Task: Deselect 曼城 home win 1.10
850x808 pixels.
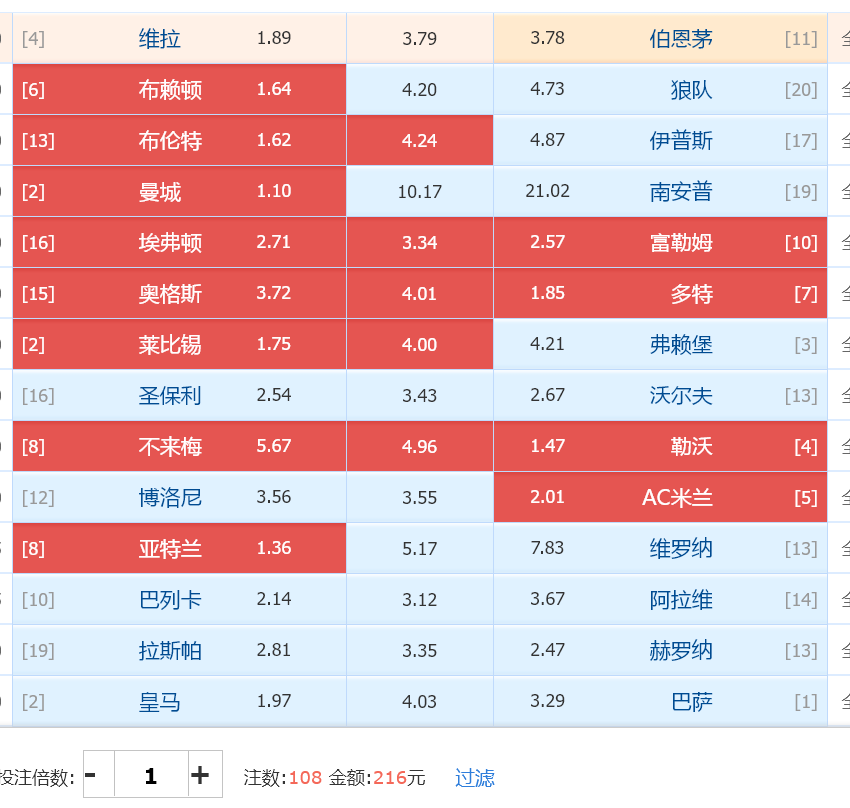Action: pos(179,191)
